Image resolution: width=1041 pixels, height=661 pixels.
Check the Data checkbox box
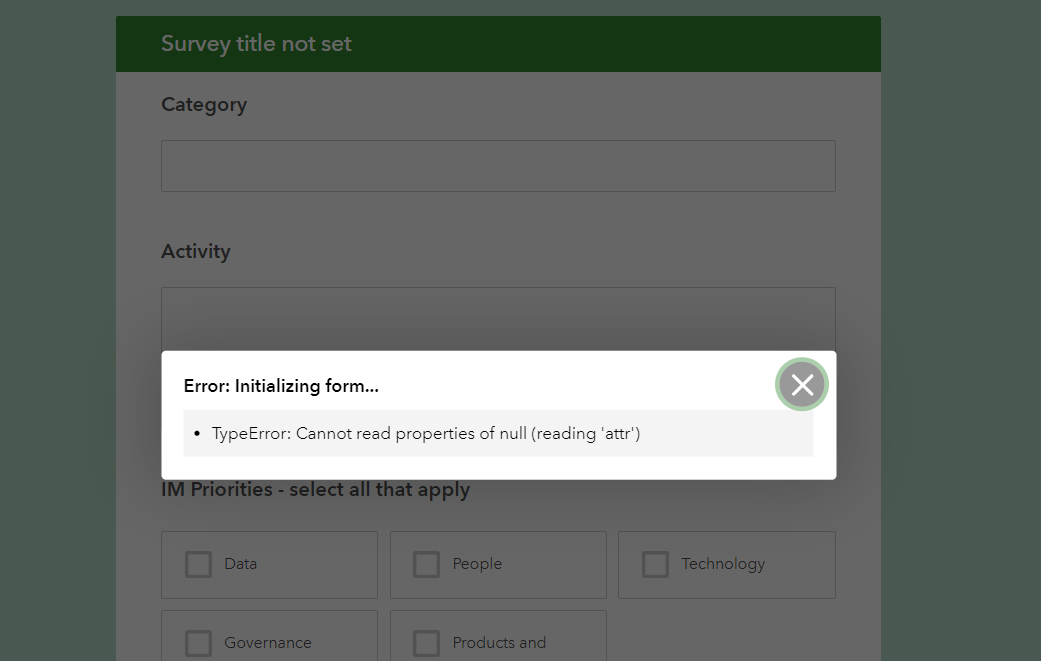tap(199, 564)
